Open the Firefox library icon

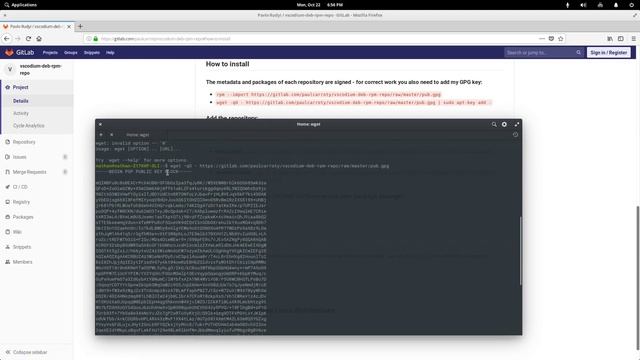coord(610,39)
